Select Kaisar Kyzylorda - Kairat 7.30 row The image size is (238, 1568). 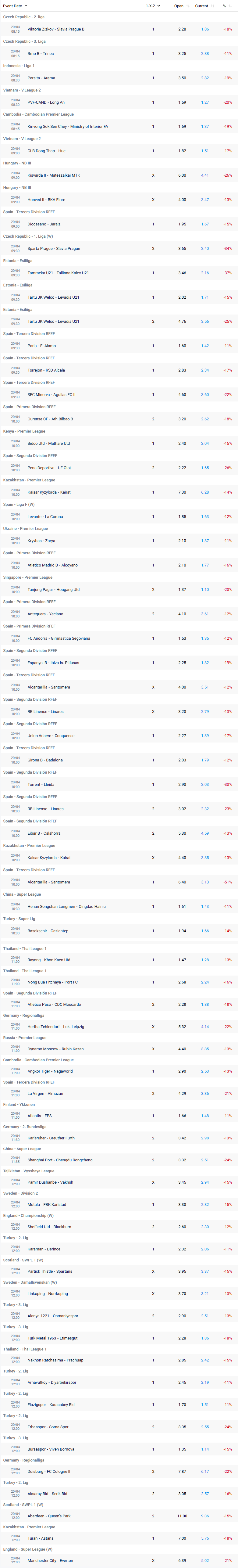[x=119, y=492]
